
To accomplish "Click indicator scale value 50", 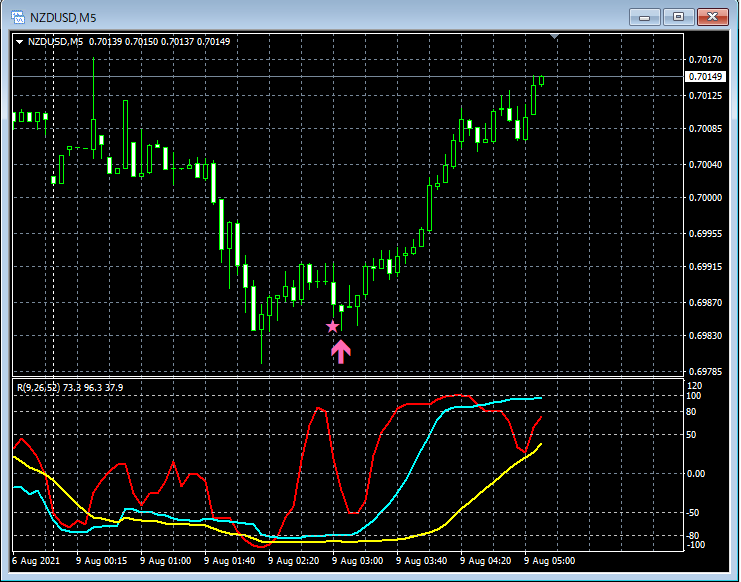I will (x=691, y=435).
